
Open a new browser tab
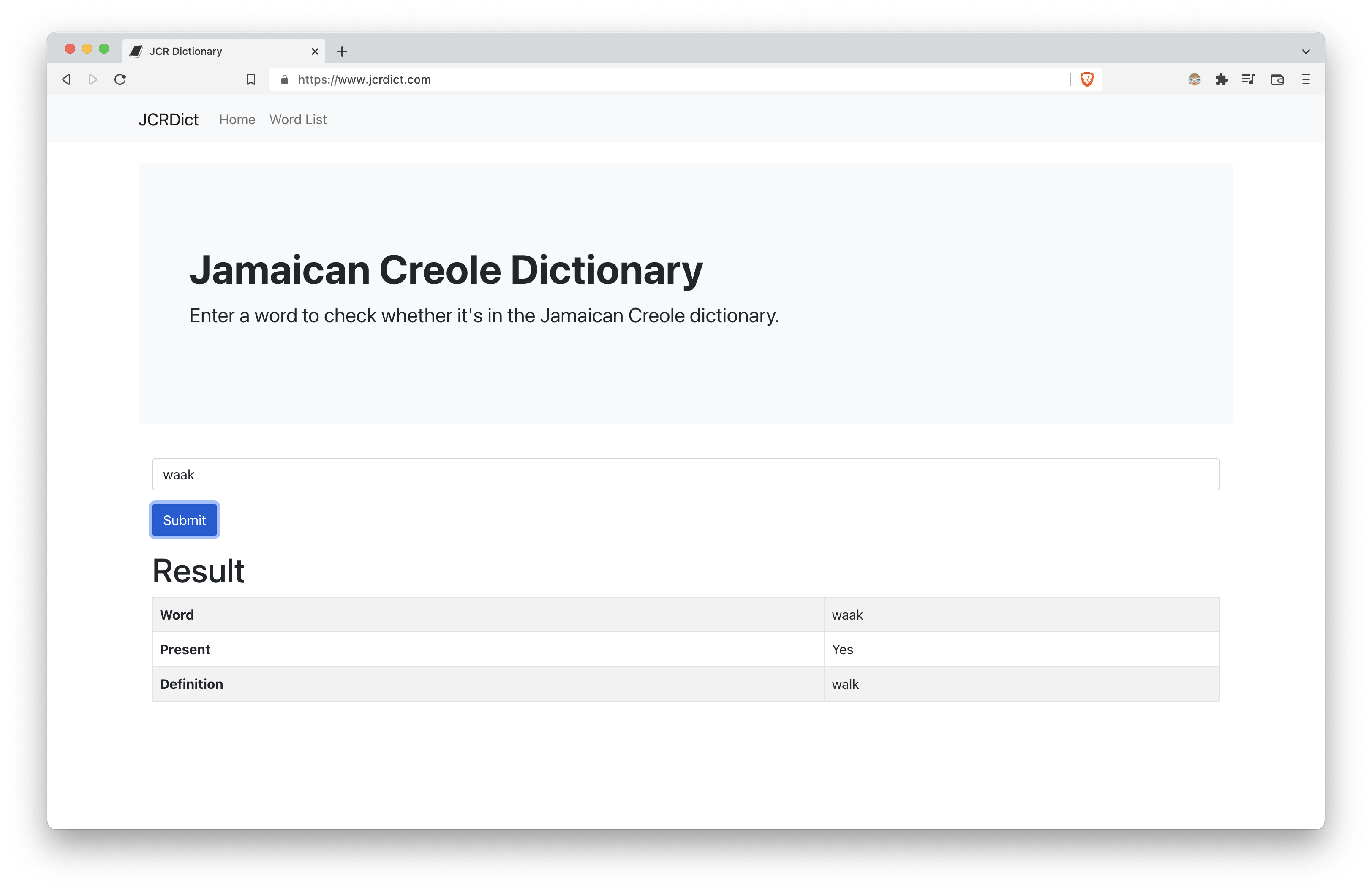pos(343,51)
